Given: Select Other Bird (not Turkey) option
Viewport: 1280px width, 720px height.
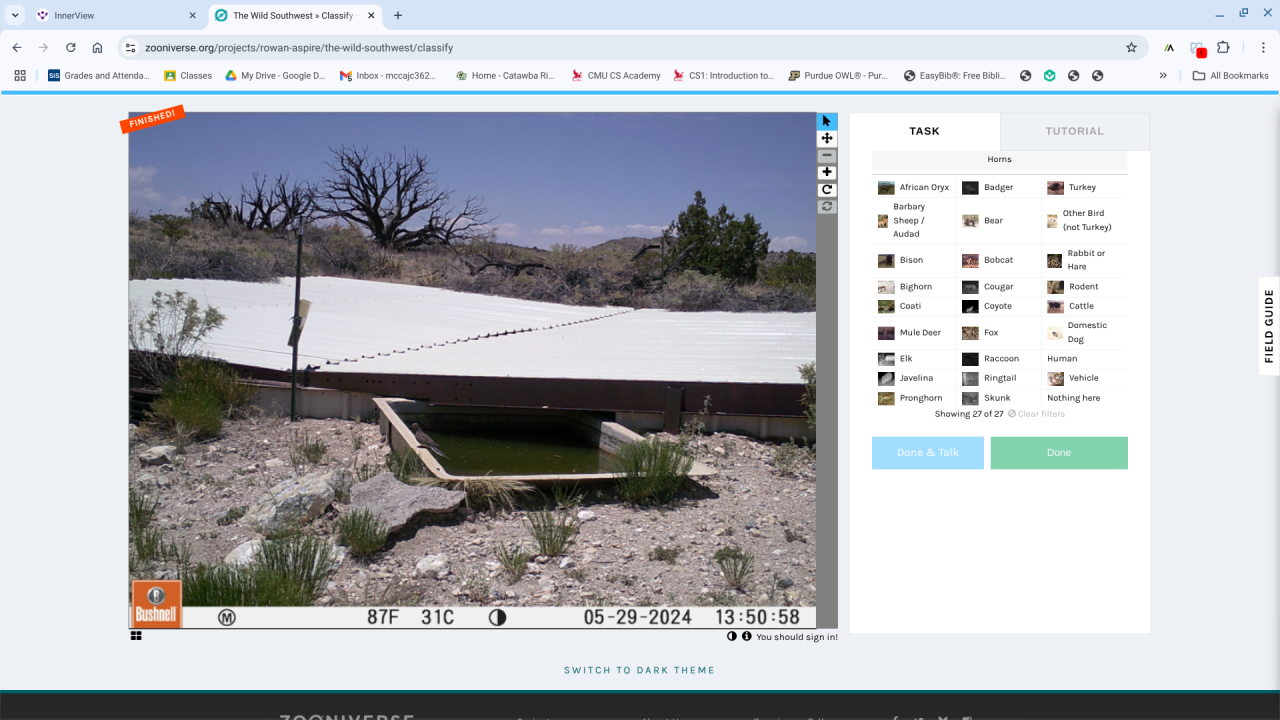Looking at the screenshot, I should (1084, 221).
